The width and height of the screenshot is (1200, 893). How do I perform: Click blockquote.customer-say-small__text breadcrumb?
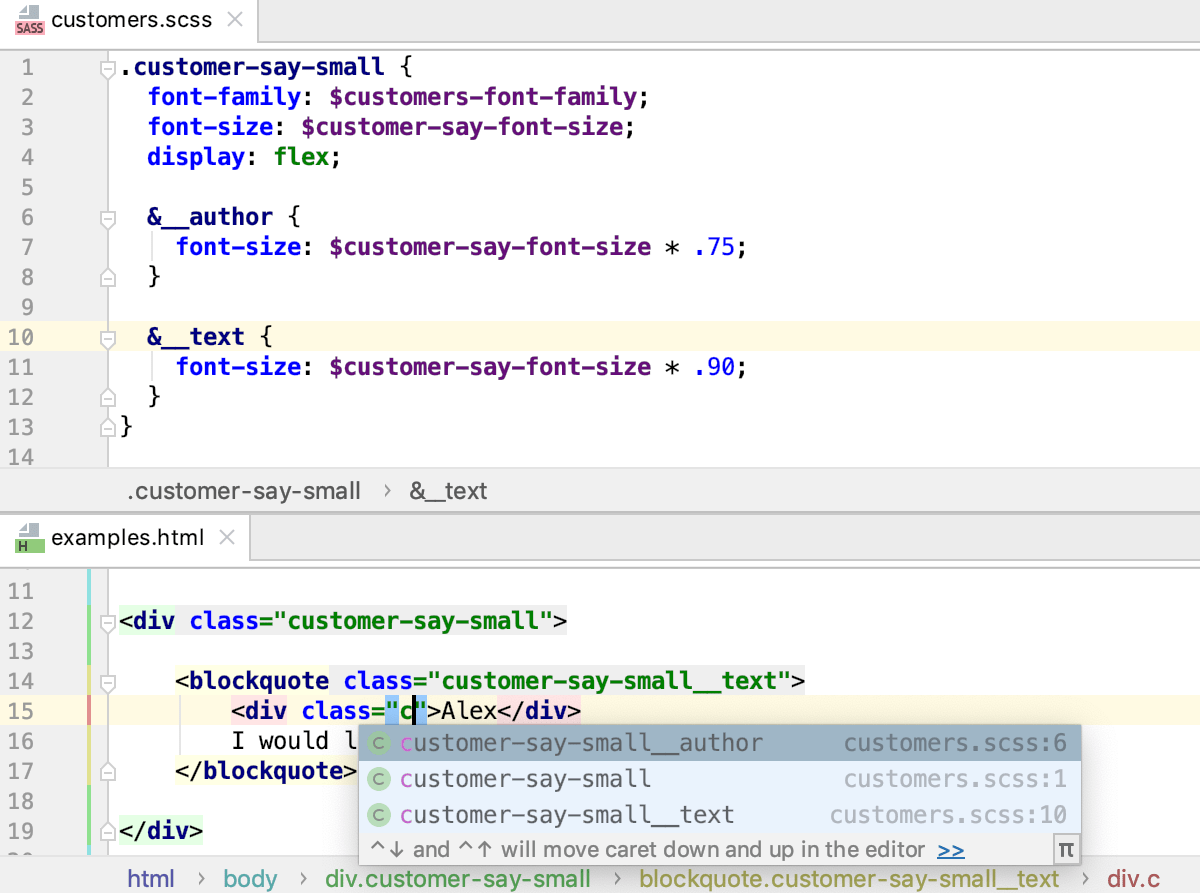pyautogui.click(x=849, y=879)
